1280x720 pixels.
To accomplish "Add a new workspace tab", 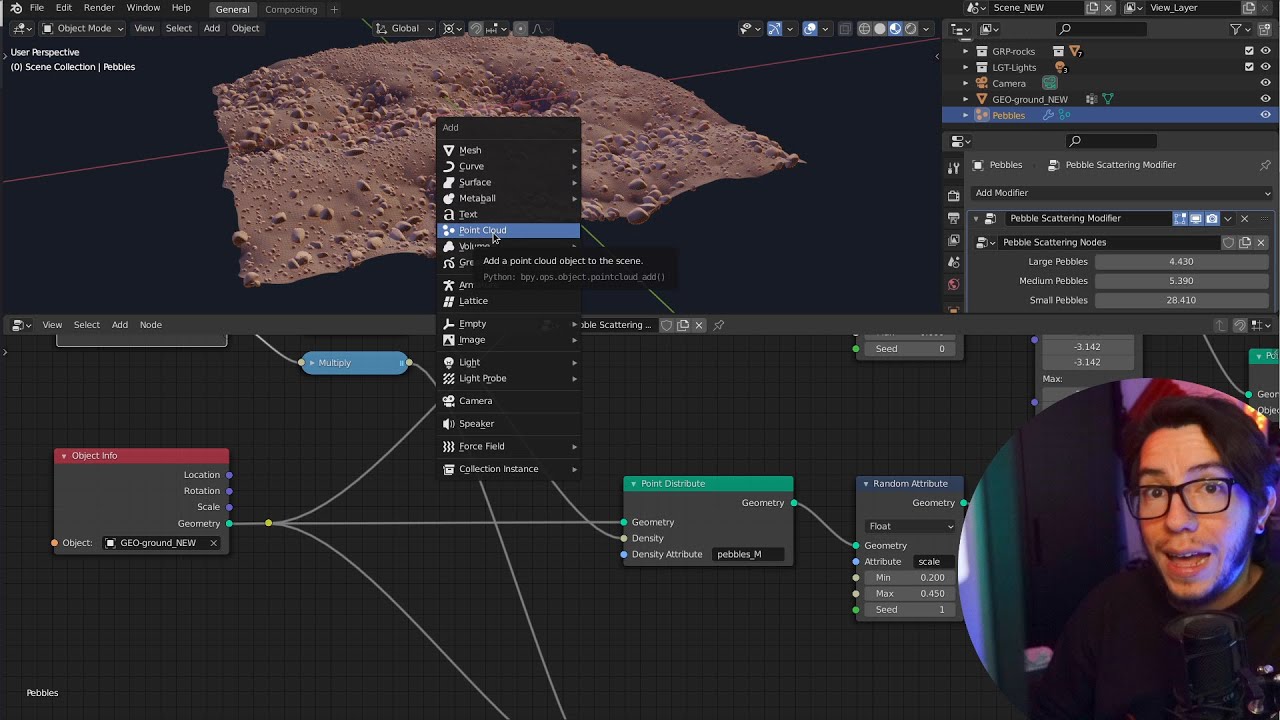I will pyautogui.click(x=334, y=9).
